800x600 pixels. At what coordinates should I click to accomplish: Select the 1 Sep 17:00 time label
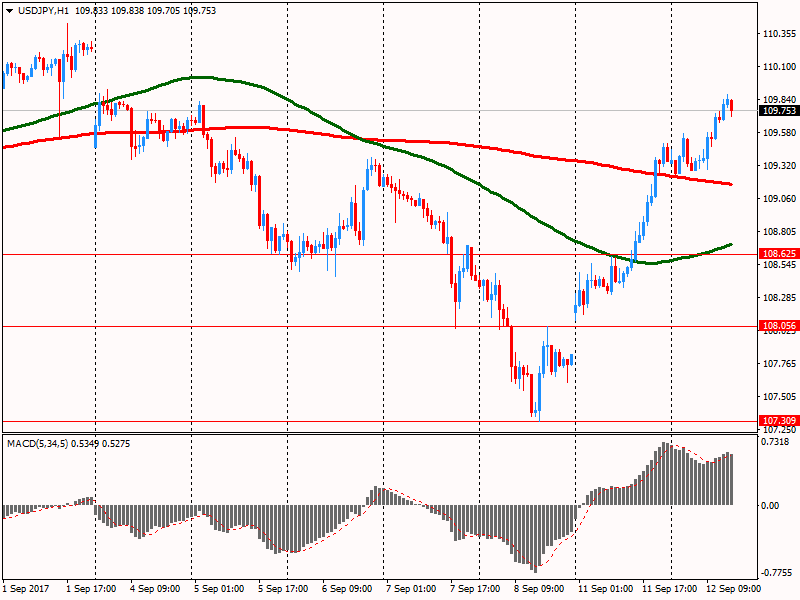coord(91,589)
